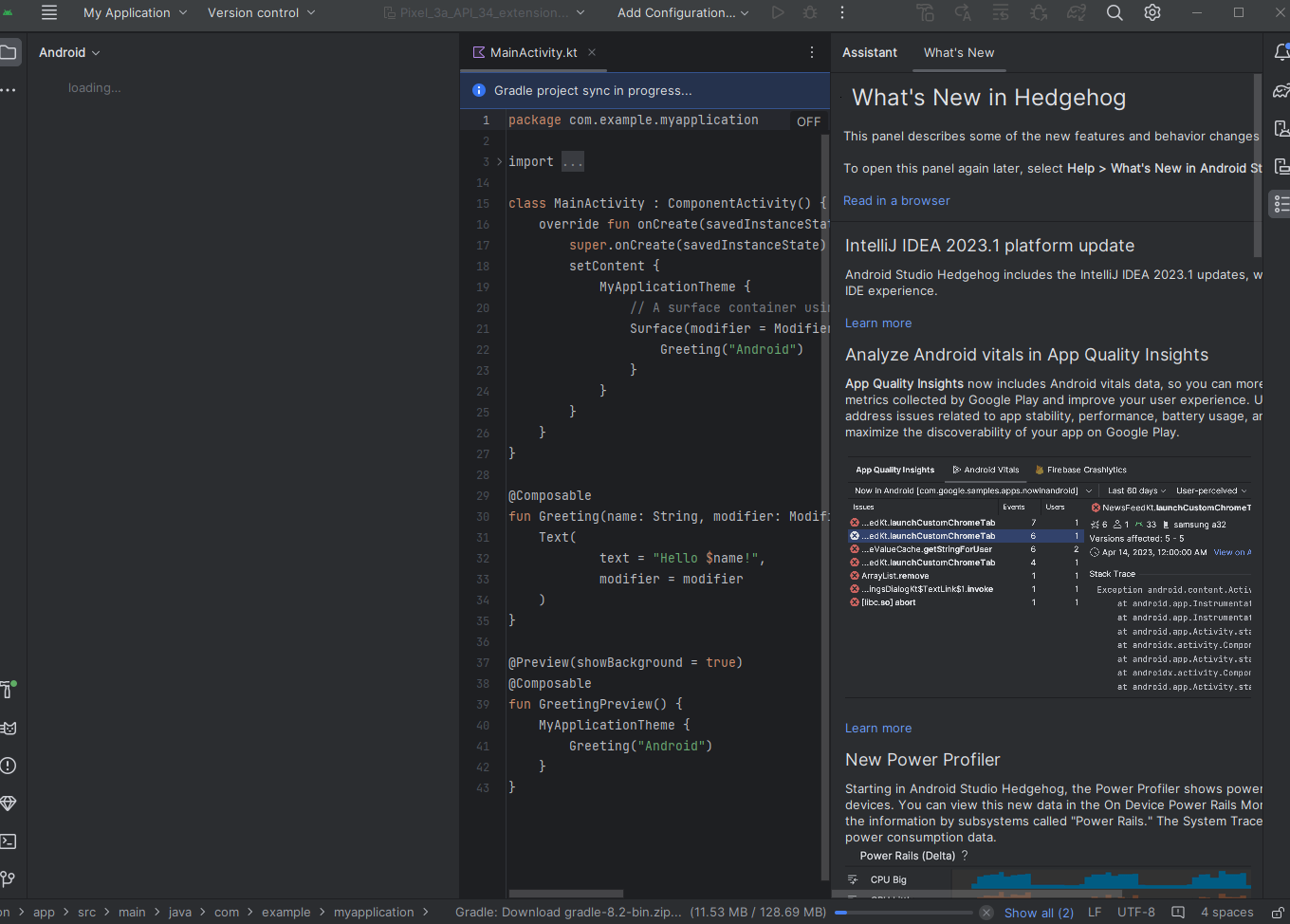This screenshot has width=1290, height=924.
Task: Select the Firebase Crashlytics tab
Action: coord(1081,470)
